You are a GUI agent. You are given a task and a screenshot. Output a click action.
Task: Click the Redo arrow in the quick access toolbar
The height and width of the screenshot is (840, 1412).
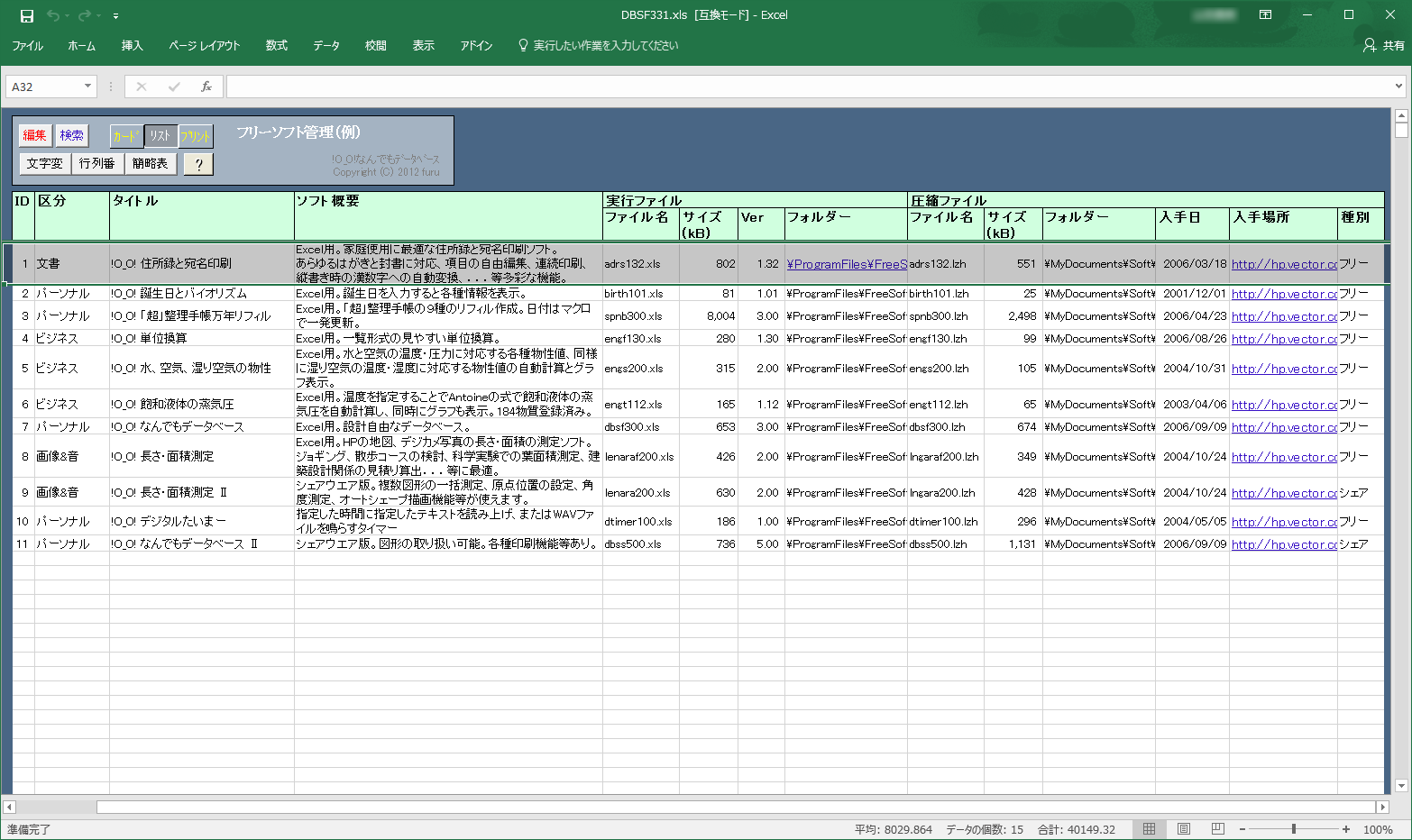85,15
